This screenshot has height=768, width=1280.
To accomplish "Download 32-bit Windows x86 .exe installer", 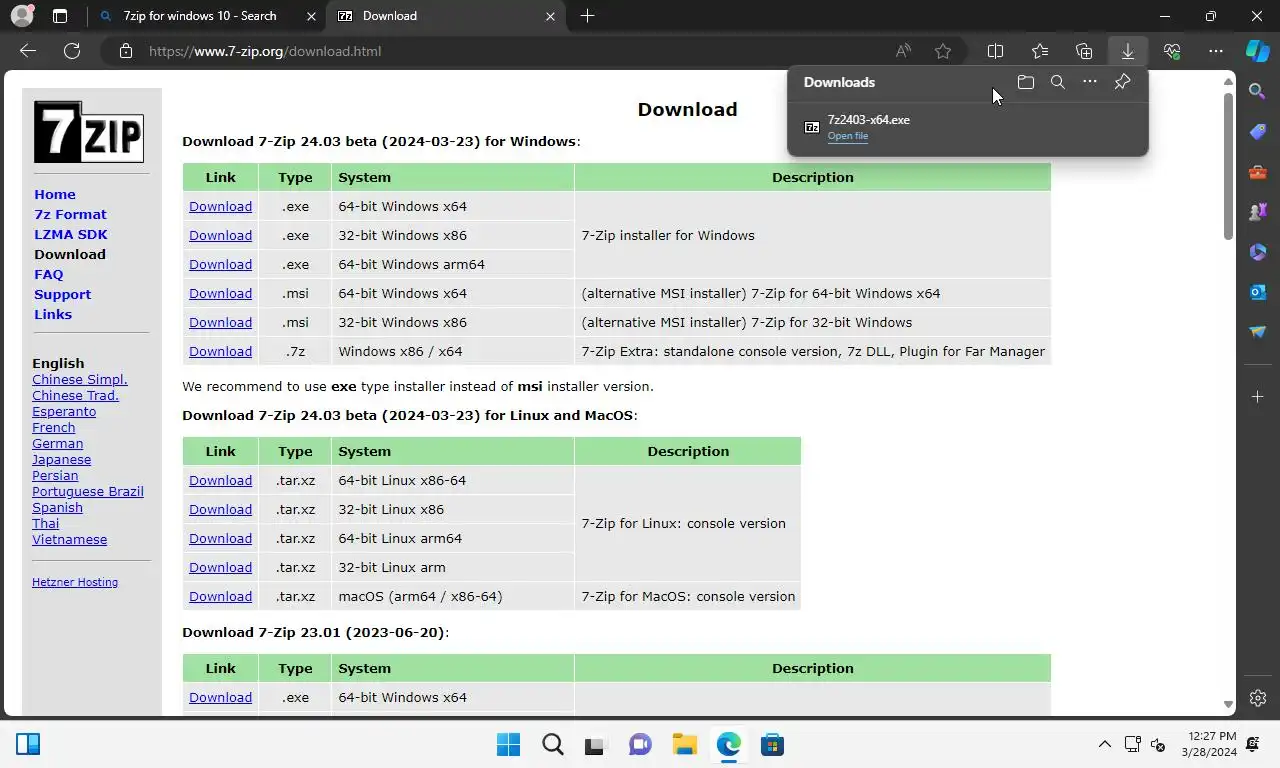I will [220, 235].
